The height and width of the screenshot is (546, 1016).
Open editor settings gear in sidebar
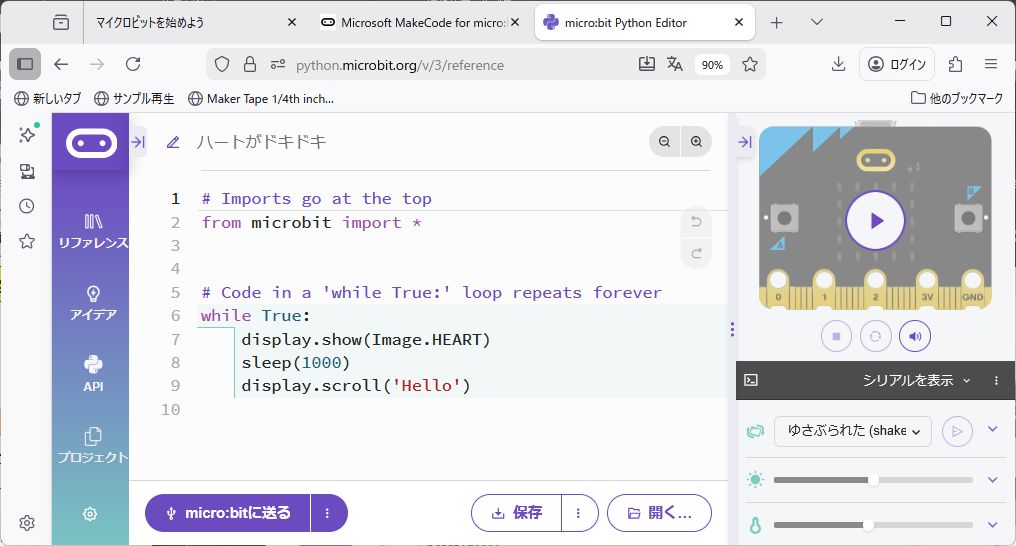tap(90, 514)
